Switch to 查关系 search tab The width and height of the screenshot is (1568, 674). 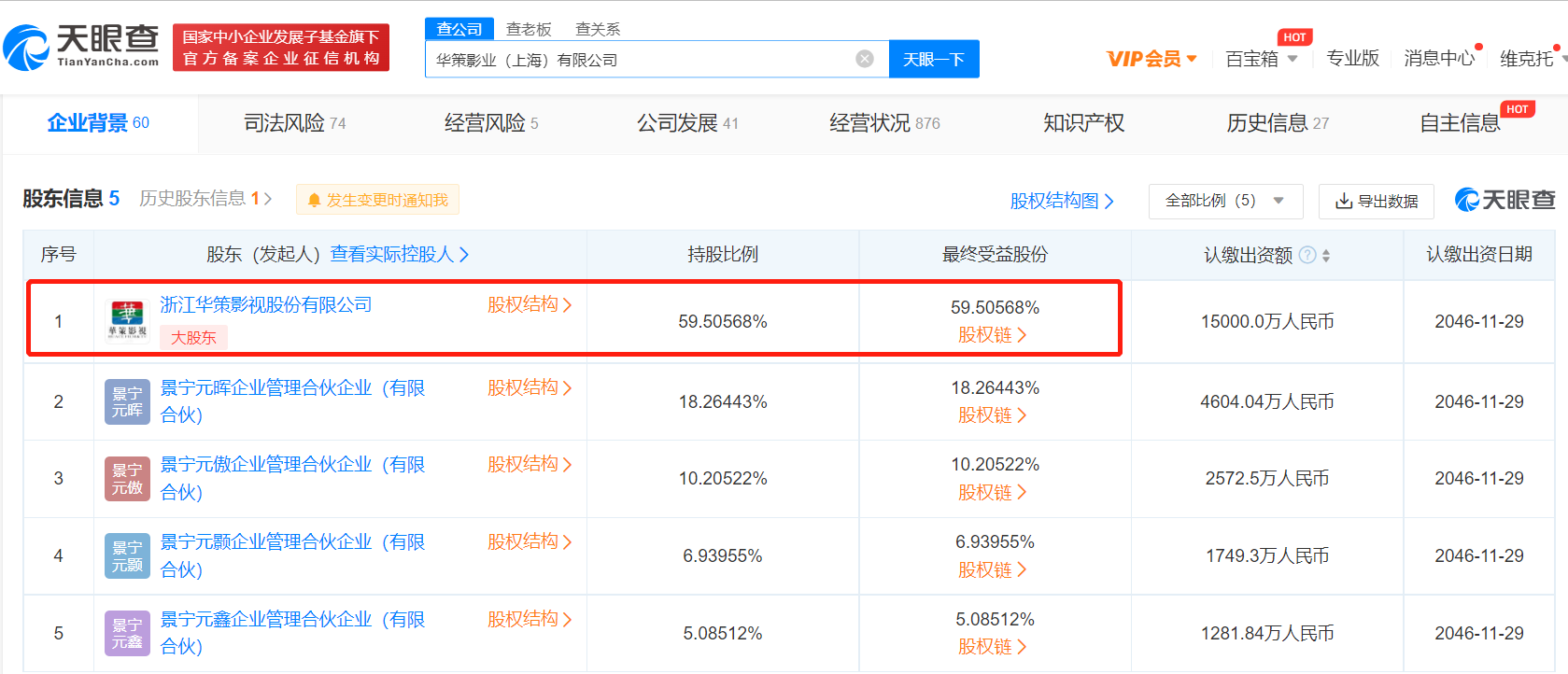click(598, 29)
